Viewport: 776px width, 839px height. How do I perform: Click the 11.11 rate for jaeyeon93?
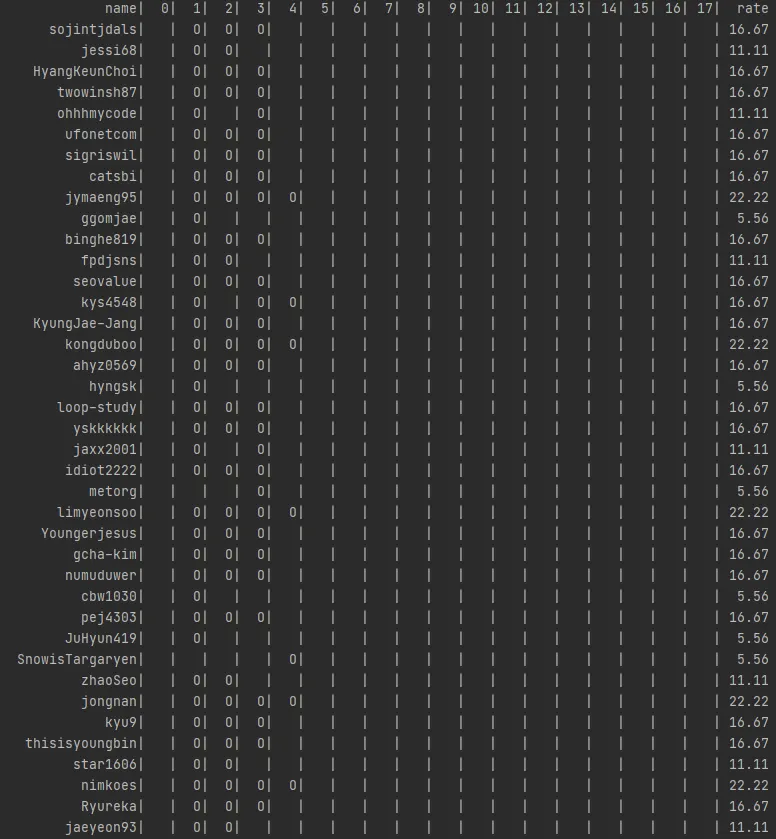click(749, 827)
